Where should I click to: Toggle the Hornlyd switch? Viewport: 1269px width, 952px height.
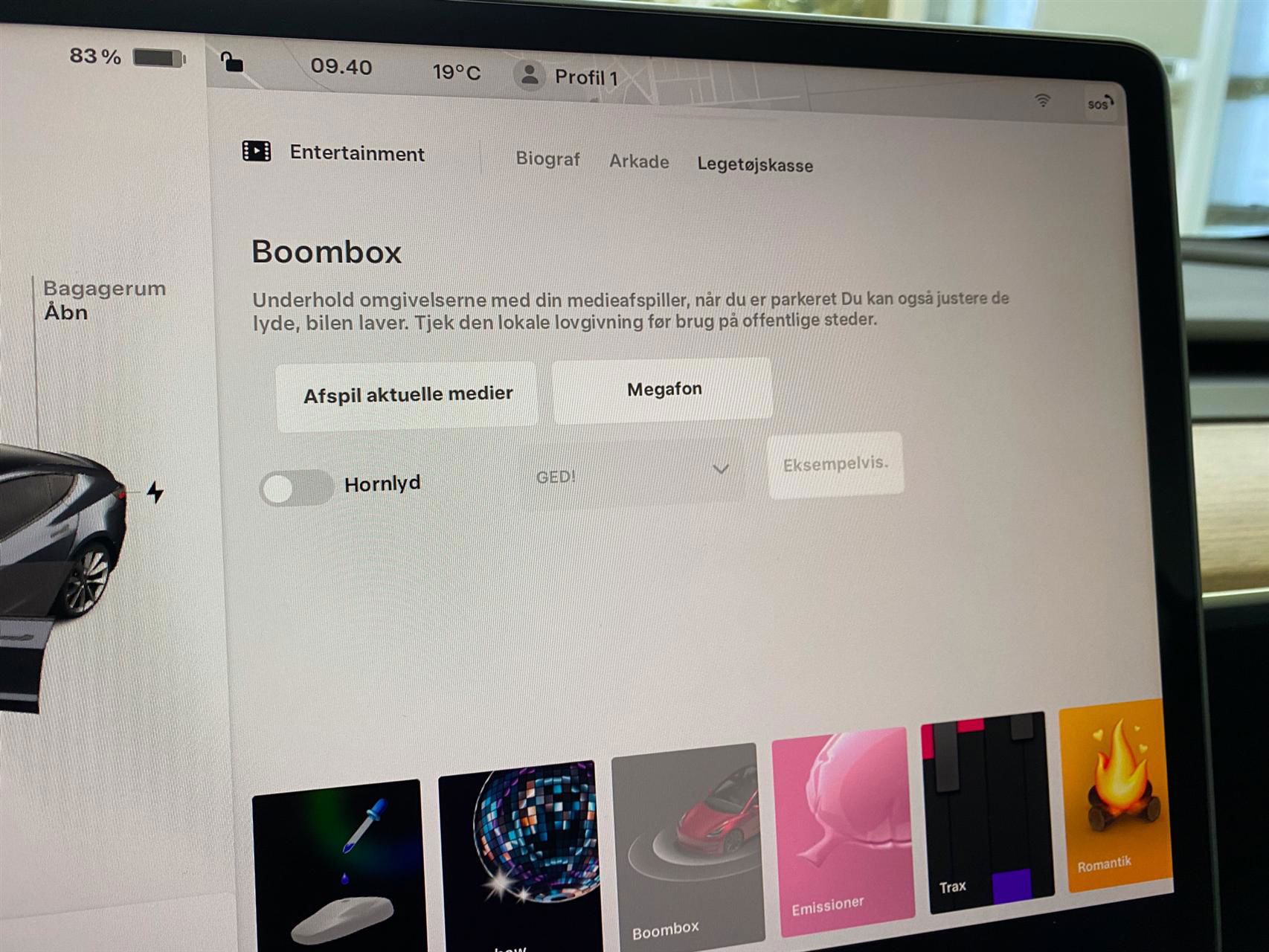pyautogui.click(x=296, y=488)
